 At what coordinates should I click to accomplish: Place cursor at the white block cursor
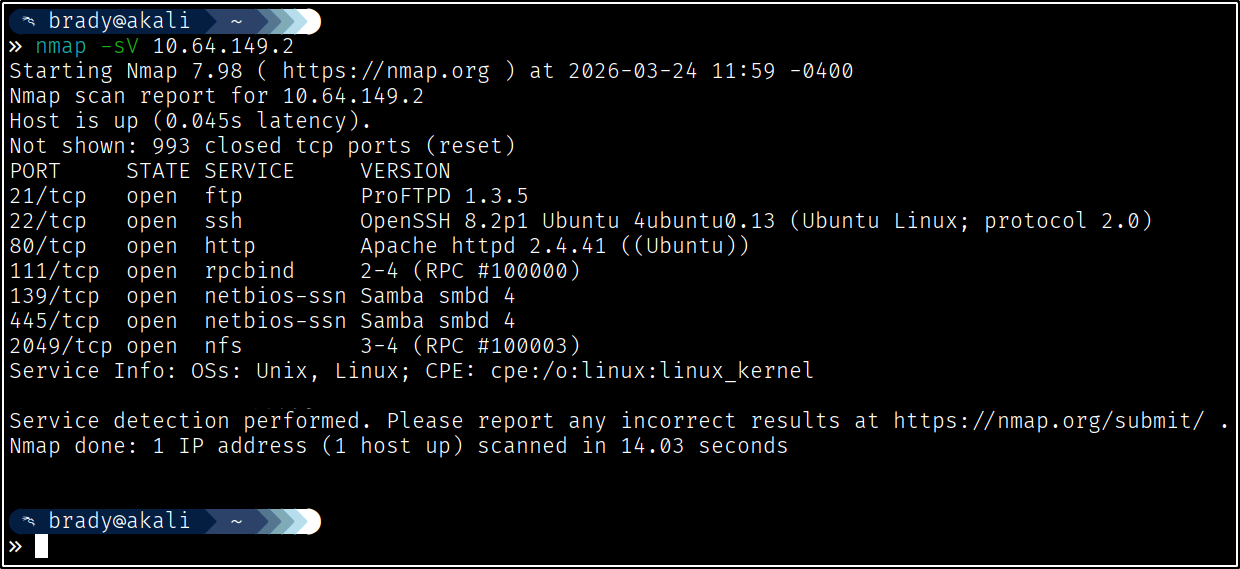[41, 546]
